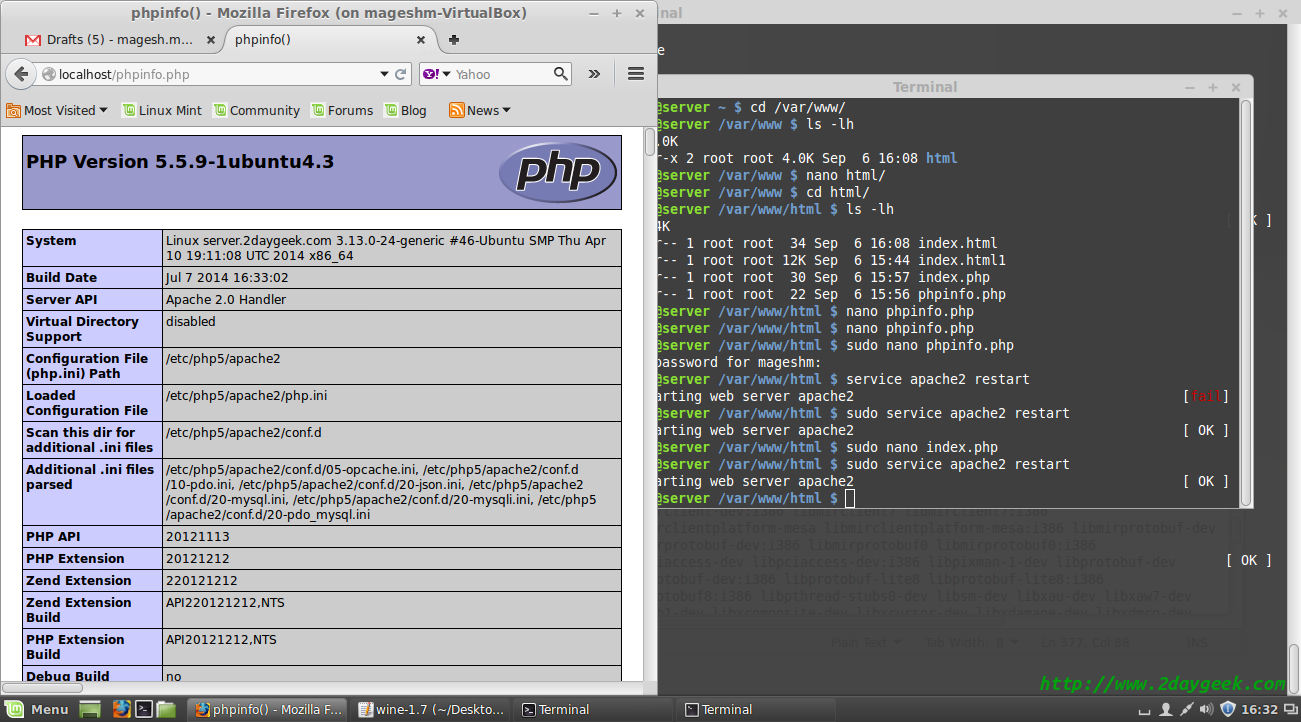
Task: Click the search magnifier icon
Action: 561,74
